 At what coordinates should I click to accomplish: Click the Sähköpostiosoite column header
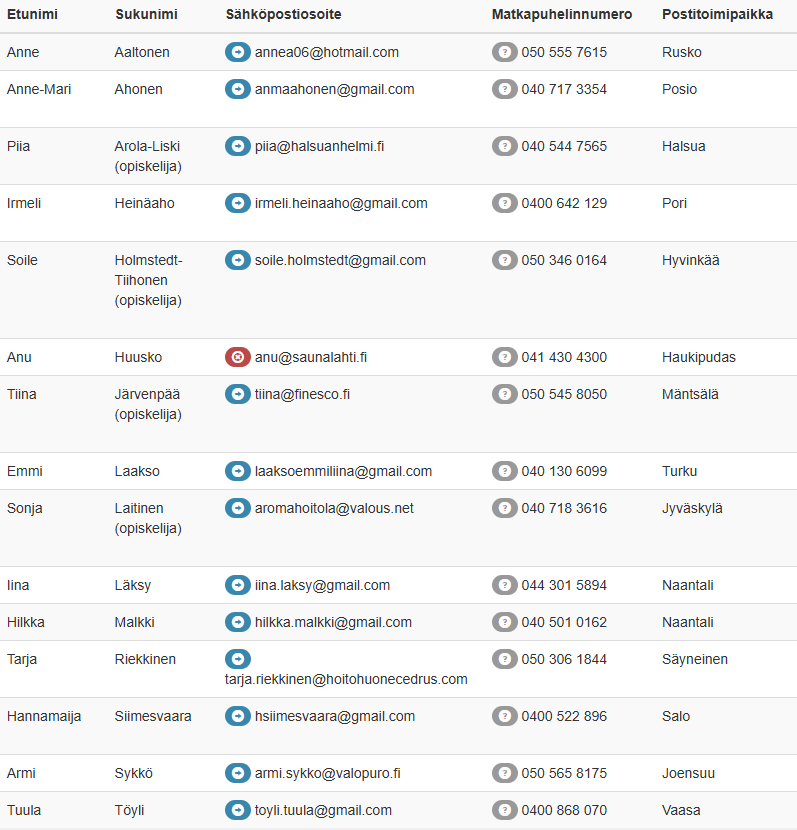285,15
